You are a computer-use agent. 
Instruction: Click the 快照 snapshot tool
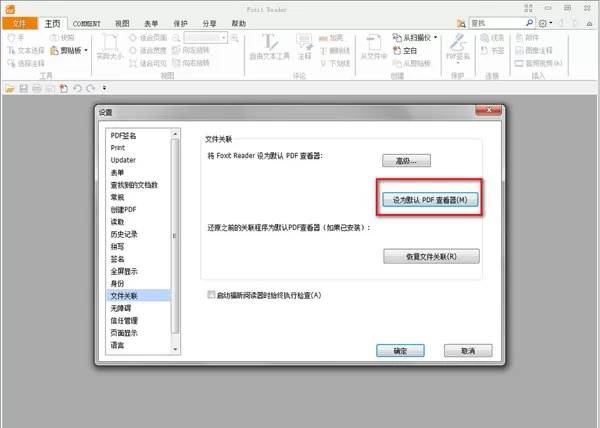pyautogui.click(x=62, y=37)
